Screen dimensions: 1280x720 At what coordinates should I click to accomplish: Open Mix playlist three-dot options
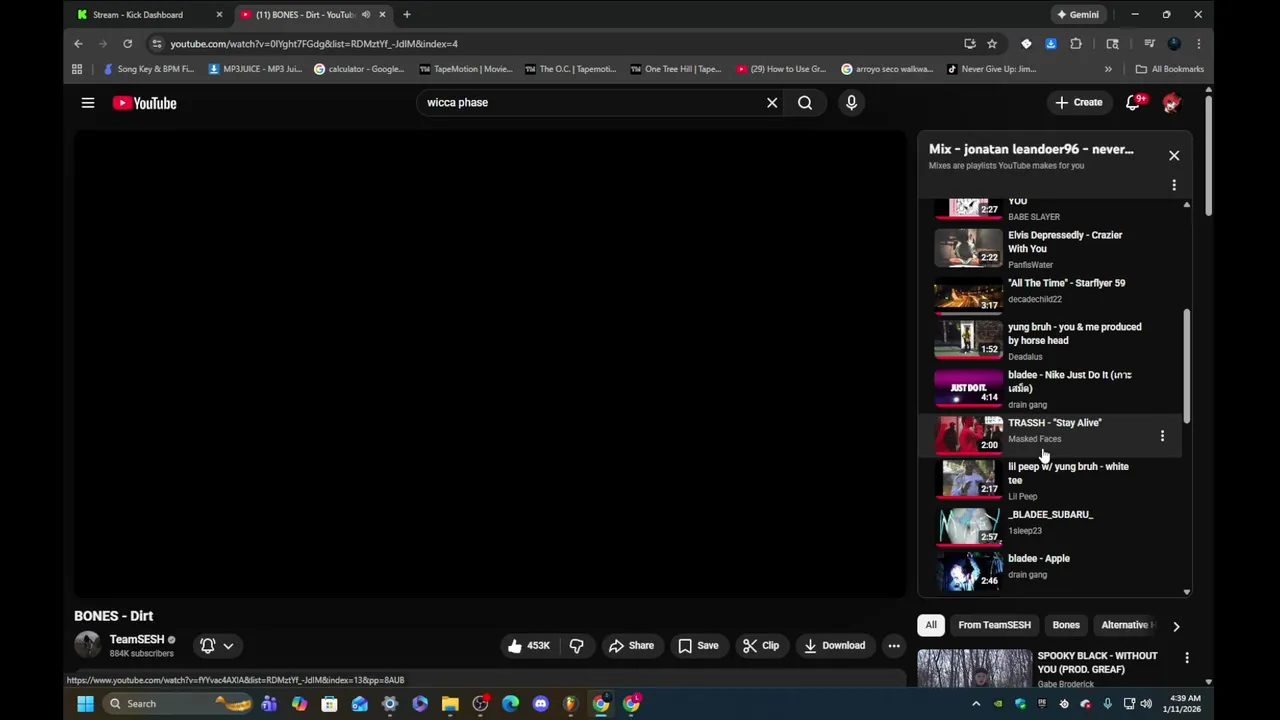(1174, 185)
